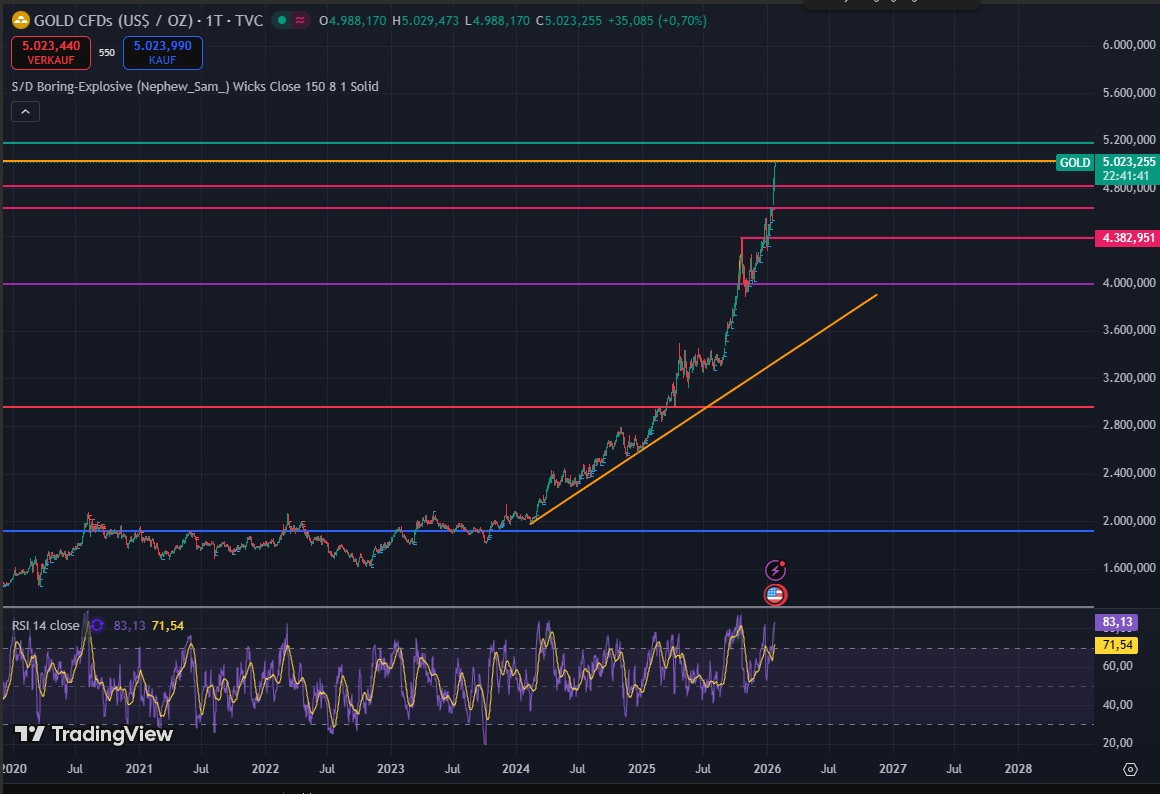Click the spread value 550

point(107,53)
